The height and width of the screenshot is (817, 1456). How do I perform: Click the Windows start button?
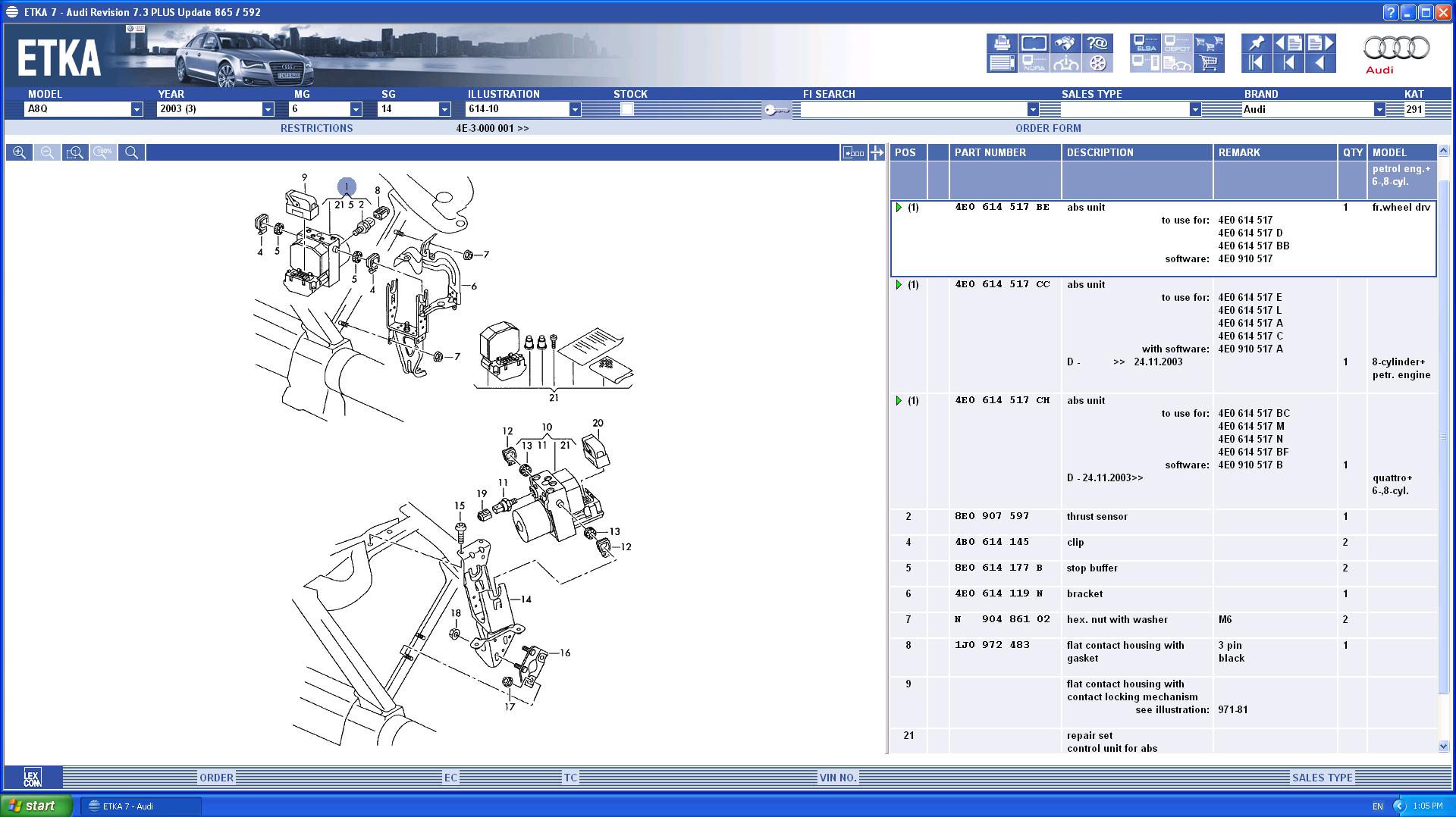36,806
